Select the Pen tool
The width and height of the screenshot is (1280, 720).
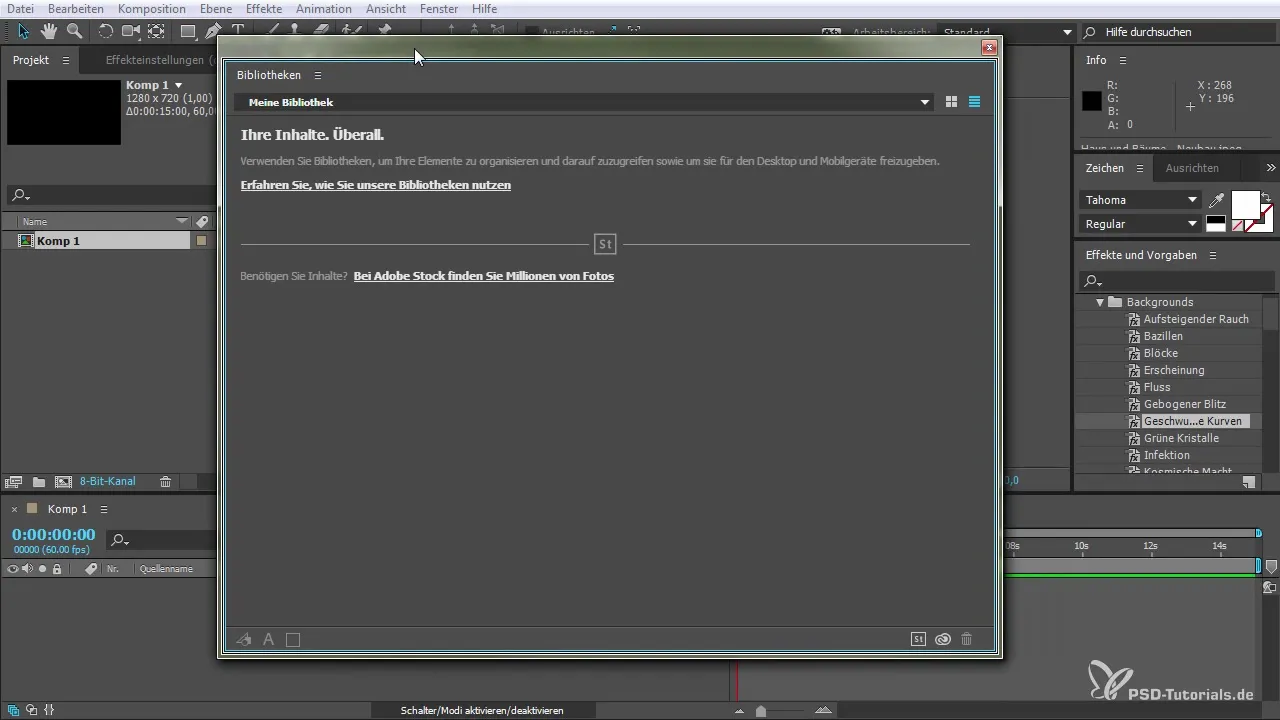[x=213, y=31]
